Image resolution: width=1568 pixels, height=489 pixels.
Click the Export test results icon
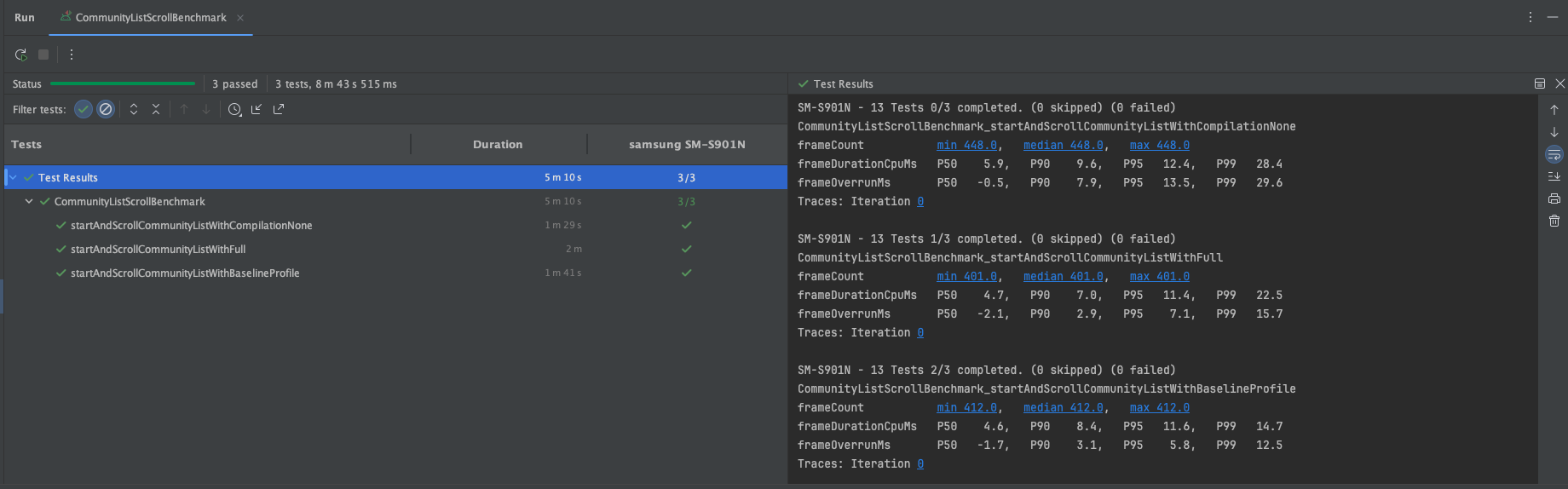point(279,109)
